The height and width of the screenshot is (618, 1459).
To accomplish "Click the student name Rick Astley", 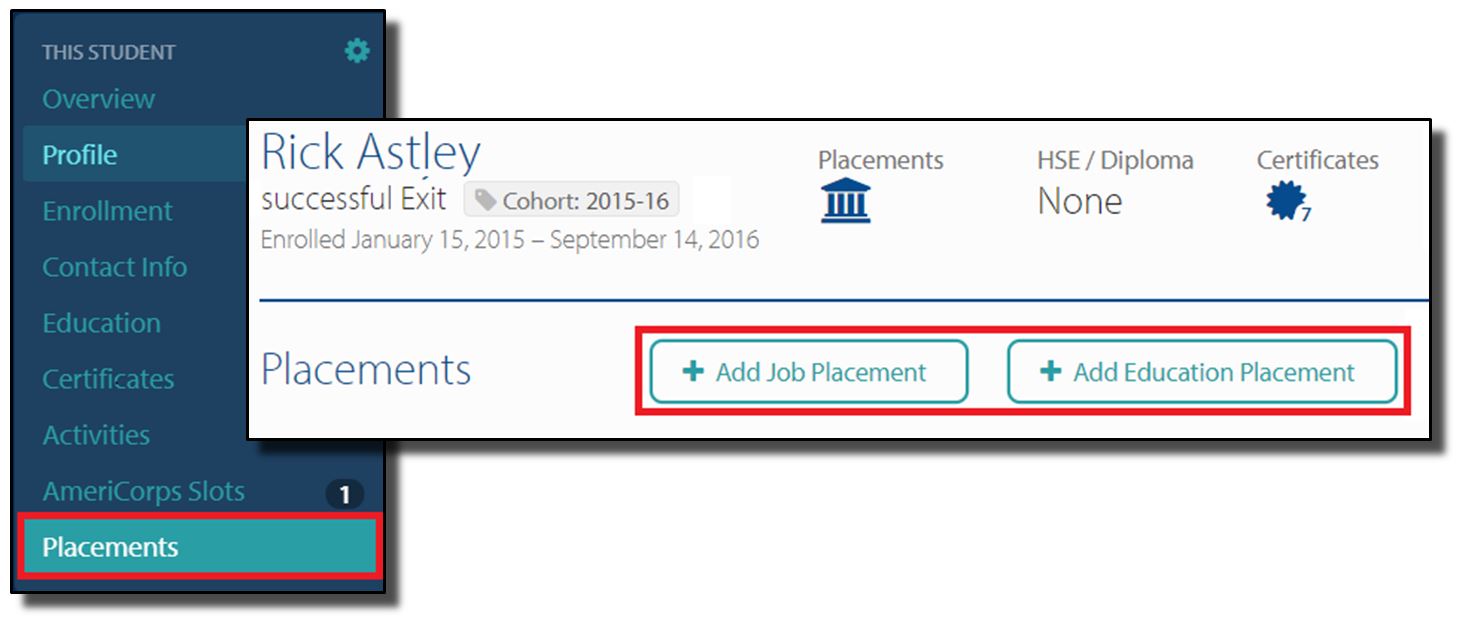I will coord(371,153).
